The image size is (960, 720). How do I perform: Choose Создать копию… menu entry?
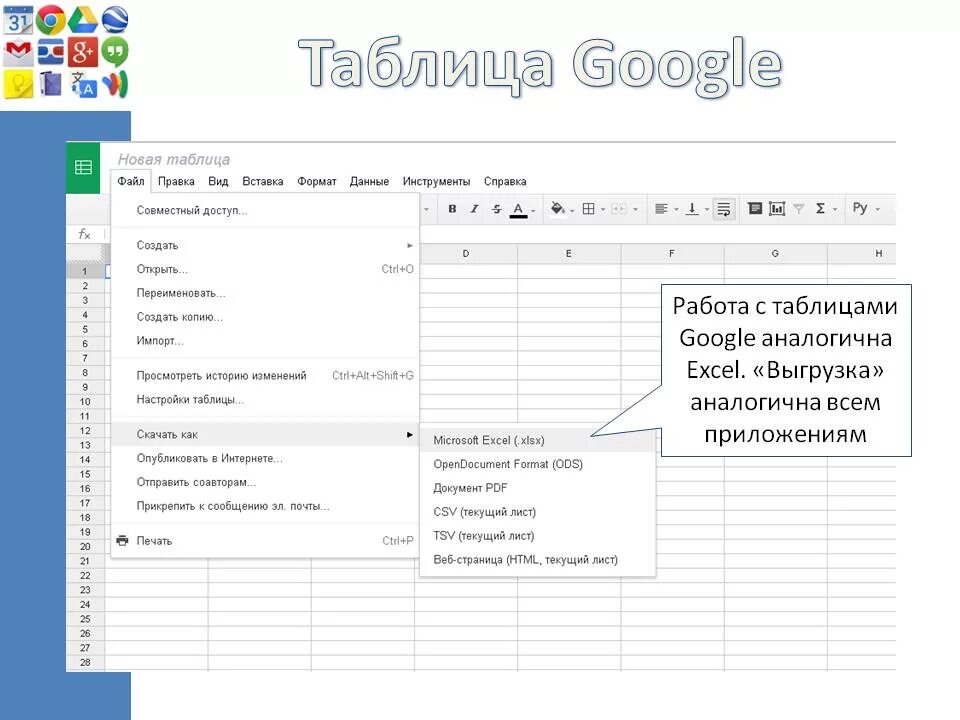pos(265,317)
